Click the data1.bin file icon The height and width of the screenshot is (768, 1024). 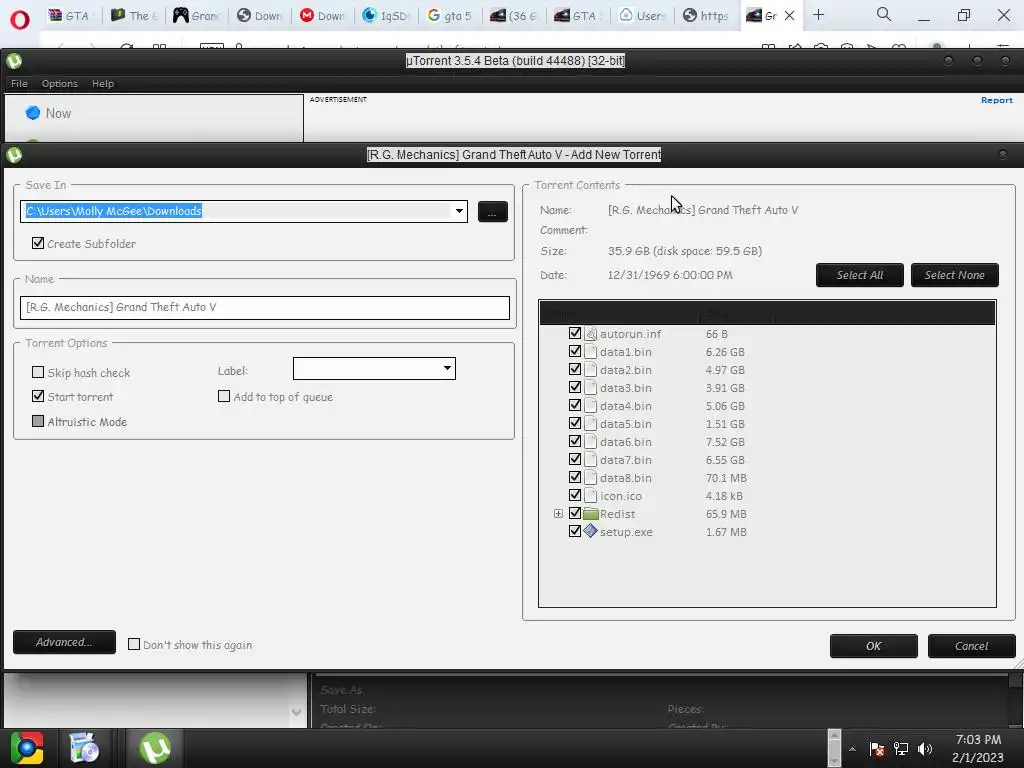[590, 351]
